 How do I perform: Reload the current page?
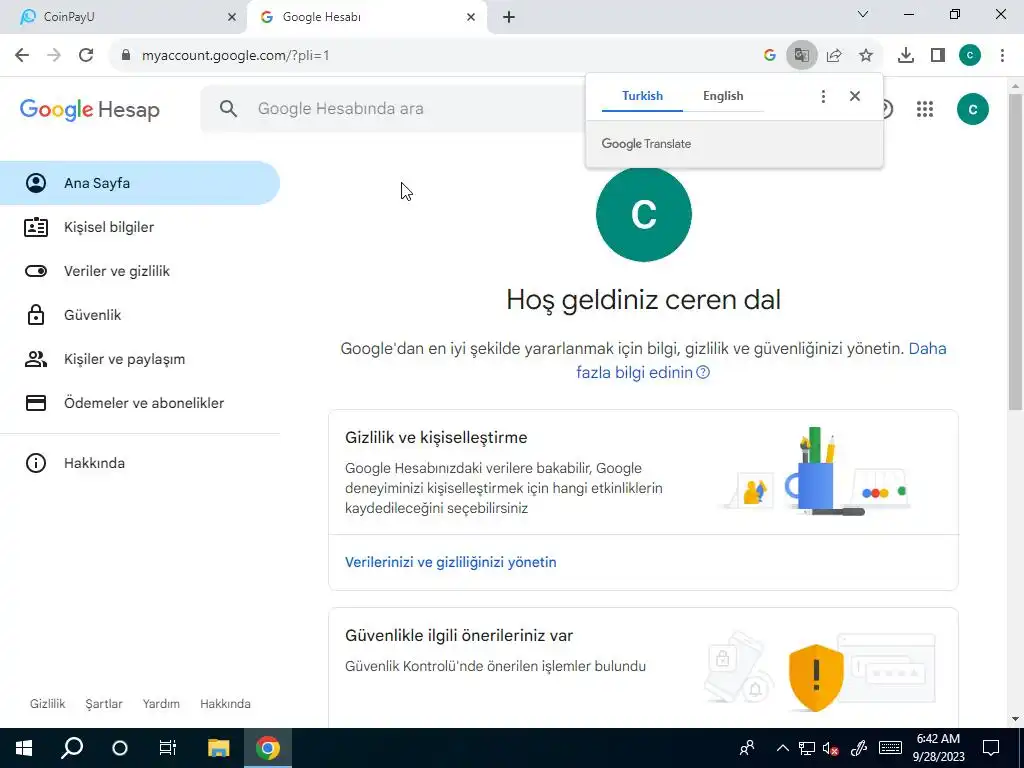(86, 56)
